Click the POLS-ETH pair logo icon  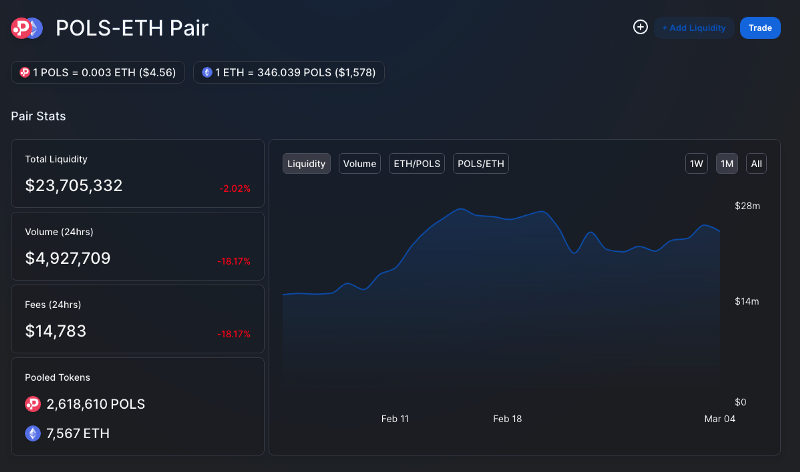27,28
